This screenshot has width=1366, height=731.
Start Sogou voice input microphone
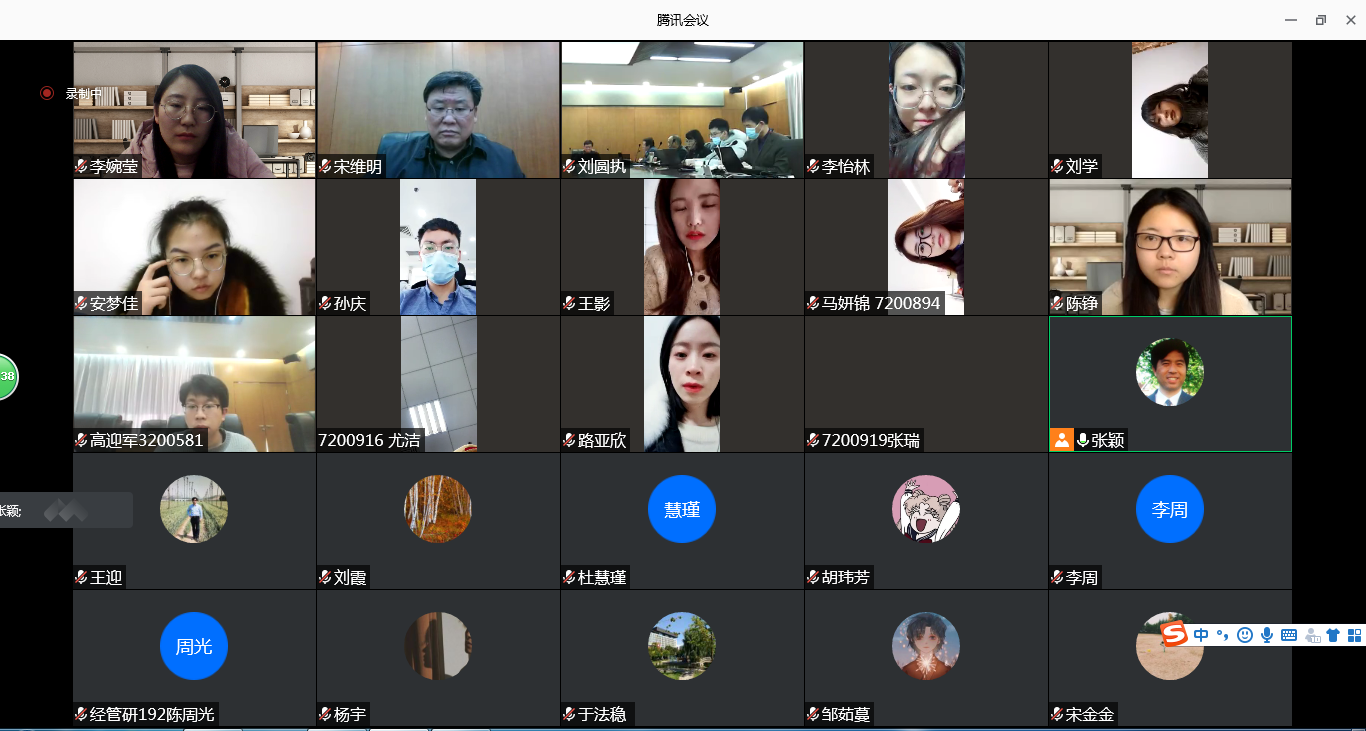click(x=1267, y=635)
